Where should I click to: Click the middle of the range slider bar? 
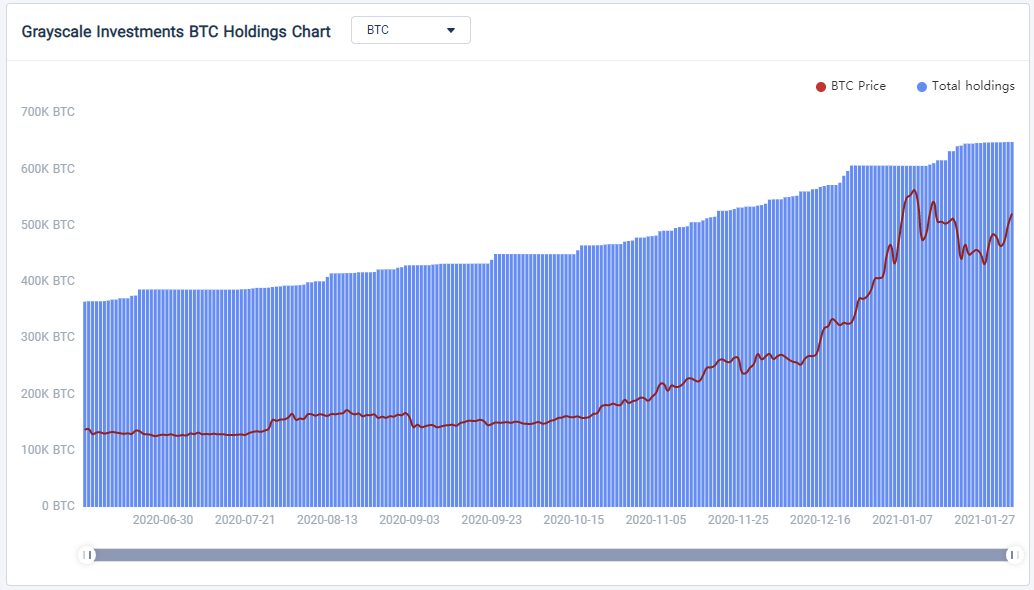click(x=551, y=555)
